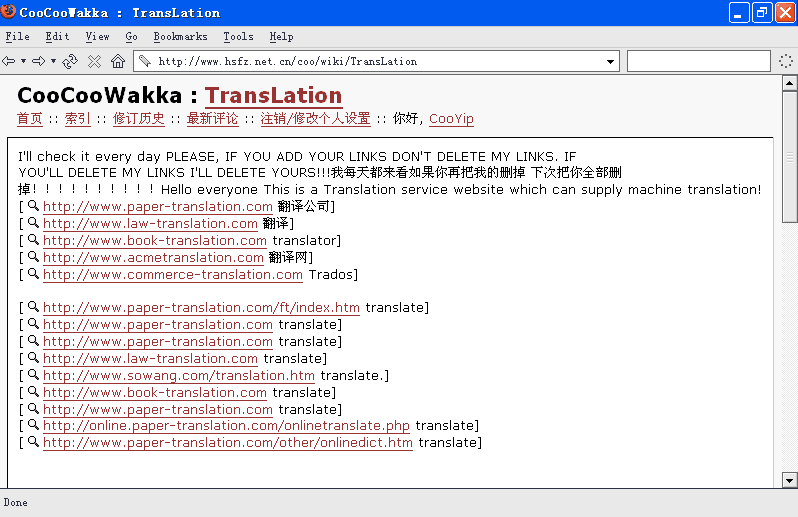Reload the page with the refresh icon
The width and height of the screenshot is (798, 517).
70,62
